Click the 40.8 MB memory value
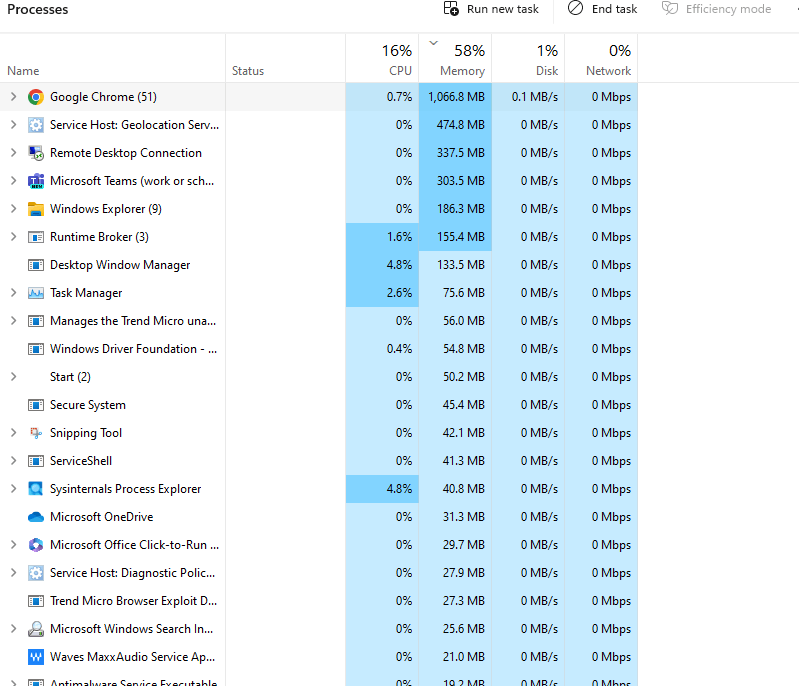The width and height of the screenshot is (799, 686). (464, 489)
